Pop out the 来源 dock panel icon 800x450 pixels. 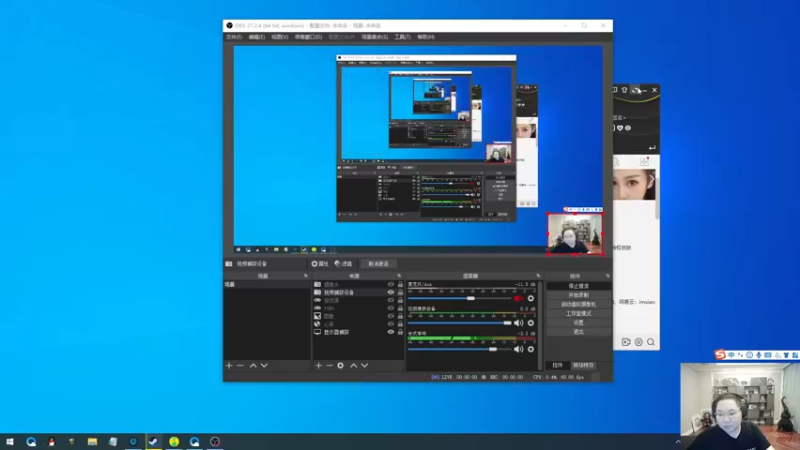[399, 276]
